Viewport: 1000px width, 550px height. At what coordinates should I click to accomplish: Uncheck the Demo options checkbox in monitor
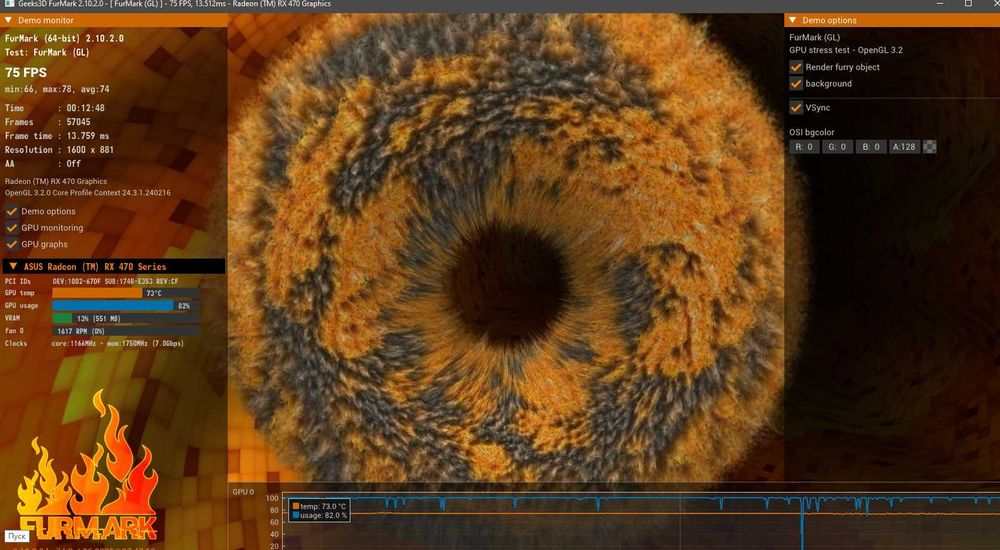tap(11, 211)
